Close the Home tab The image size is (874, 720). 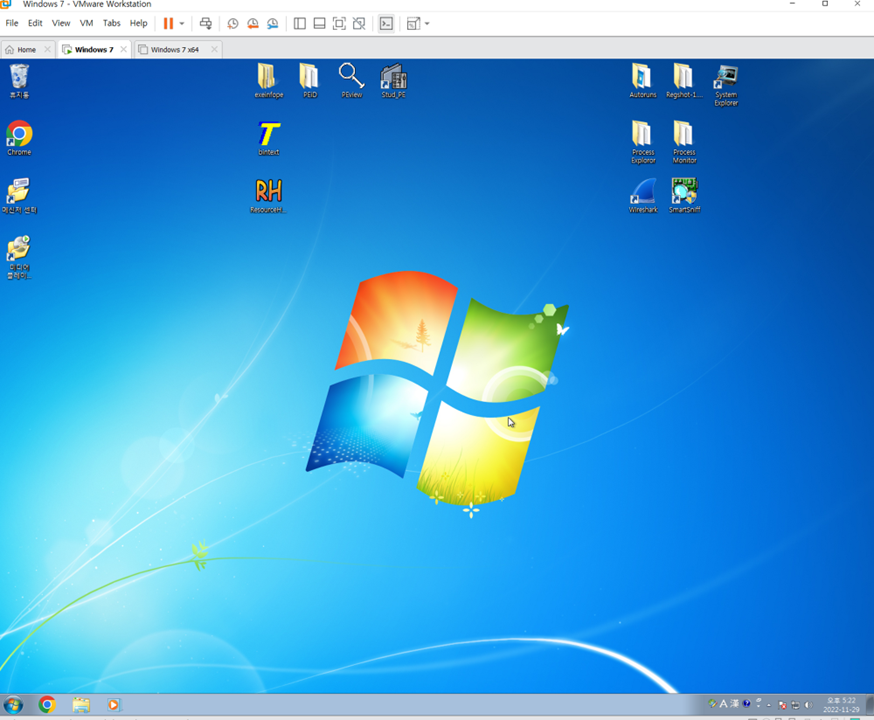point(47,50)
